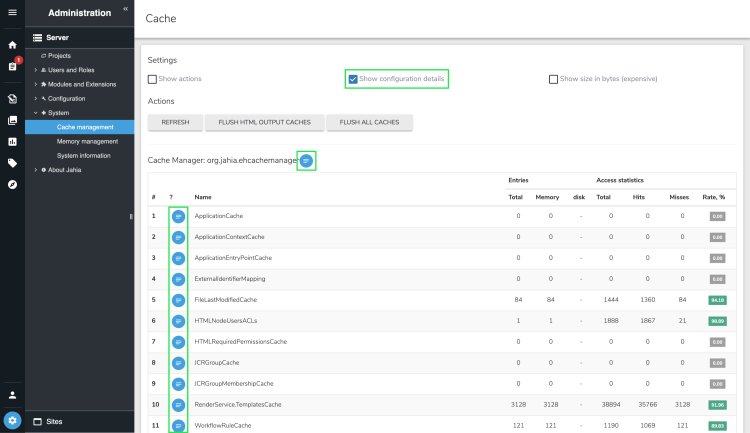Click access total value 38894
The height and width of the screenshot is (433, 750).
click(x=611, y=405)
